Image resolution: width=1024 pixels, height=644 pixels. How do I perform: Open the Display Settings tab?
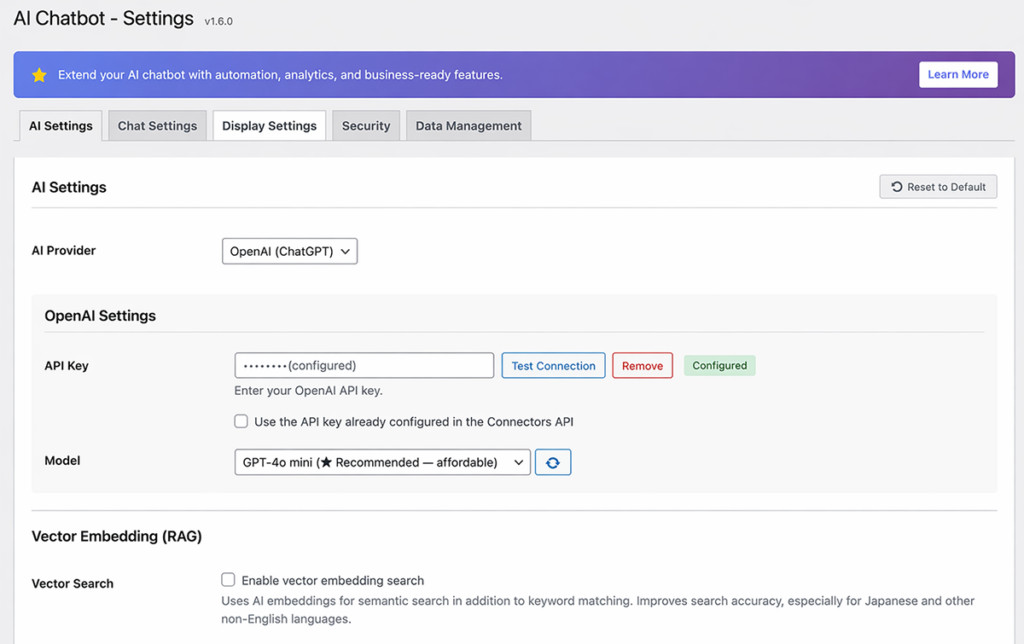[x=268, y=125]
